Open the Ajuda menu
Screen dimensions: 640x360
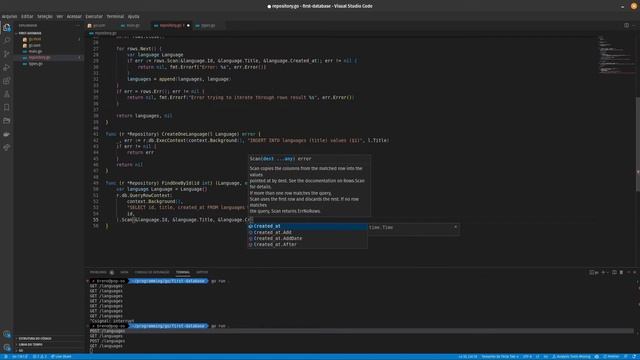pyautogui.click(x=133, y=16)
